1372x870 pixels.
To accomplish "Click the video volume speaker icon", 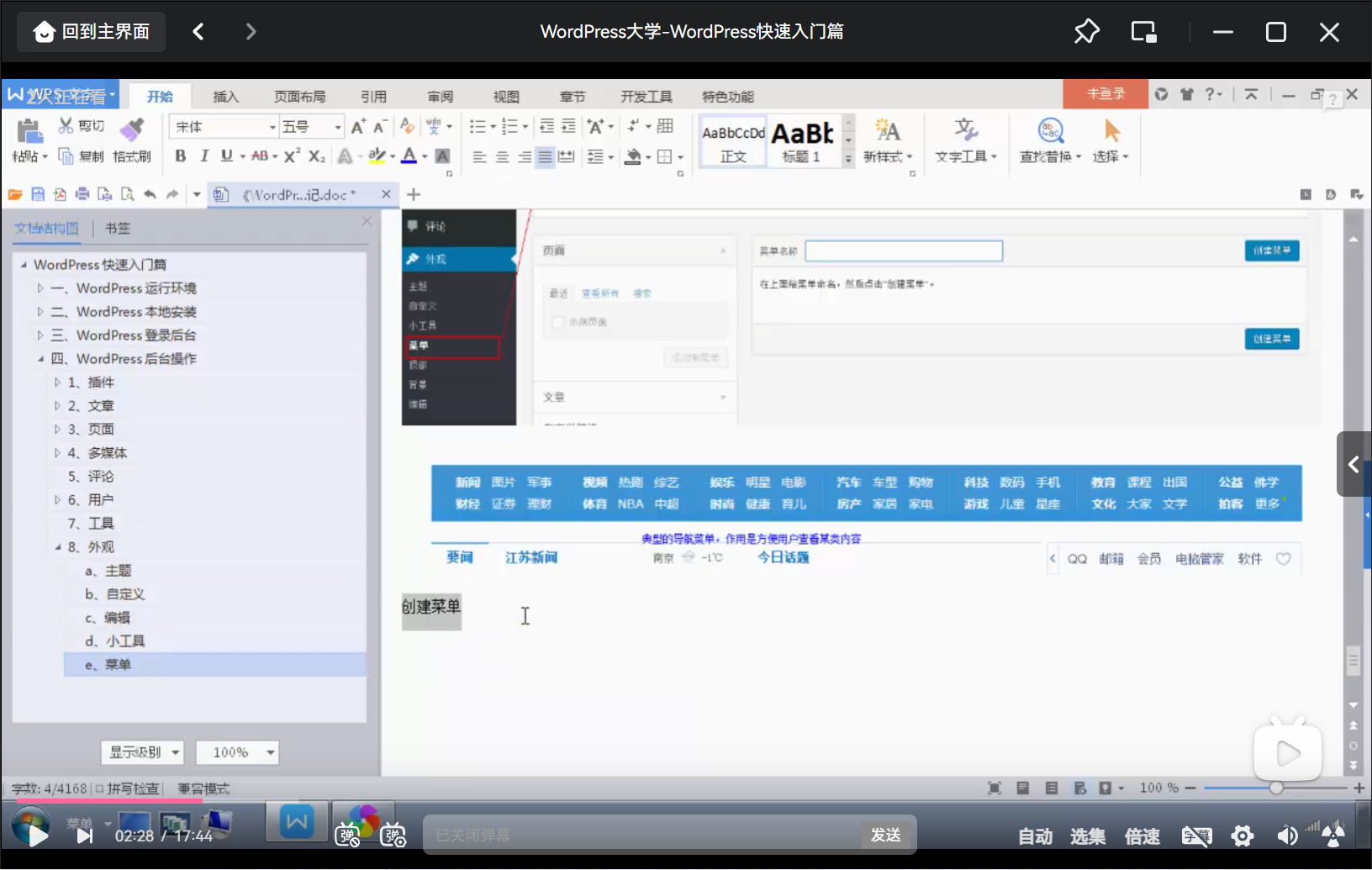I will click(1286, 836).
